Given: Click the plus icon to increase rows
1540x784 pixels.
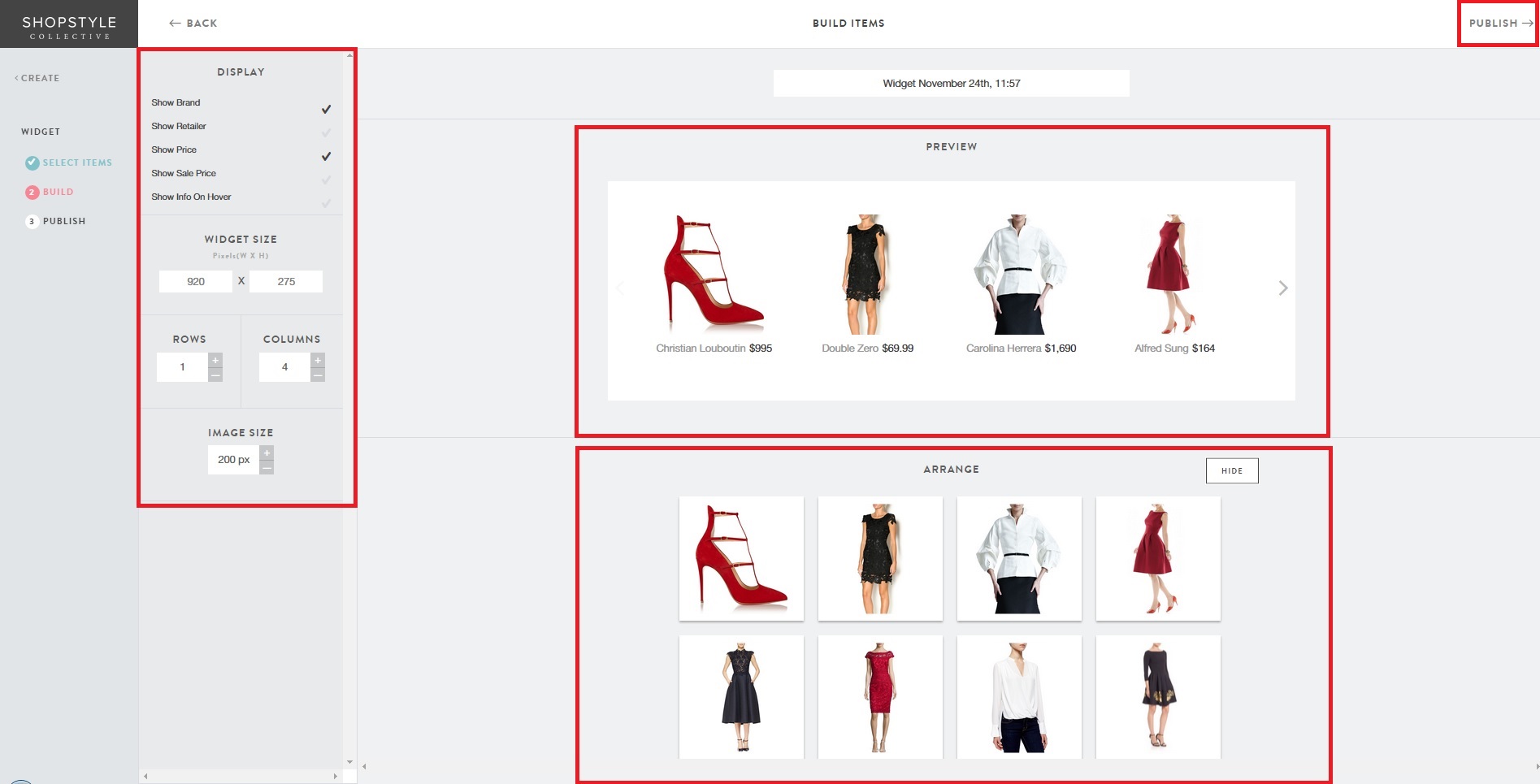Looking at the screenshot, I should [215, 360].
